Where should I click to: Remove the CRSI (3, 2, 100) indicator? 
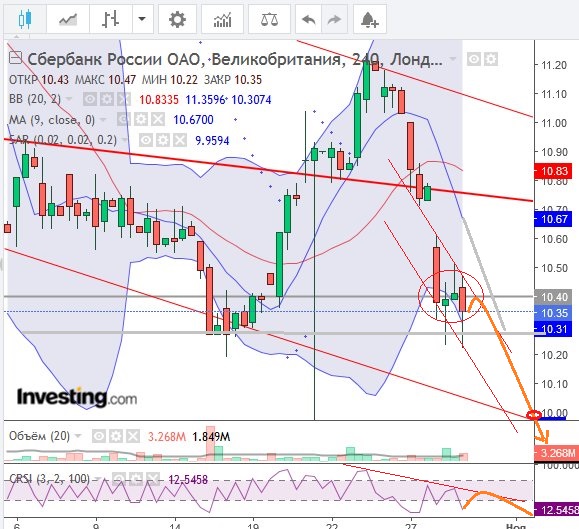point(153,479)
